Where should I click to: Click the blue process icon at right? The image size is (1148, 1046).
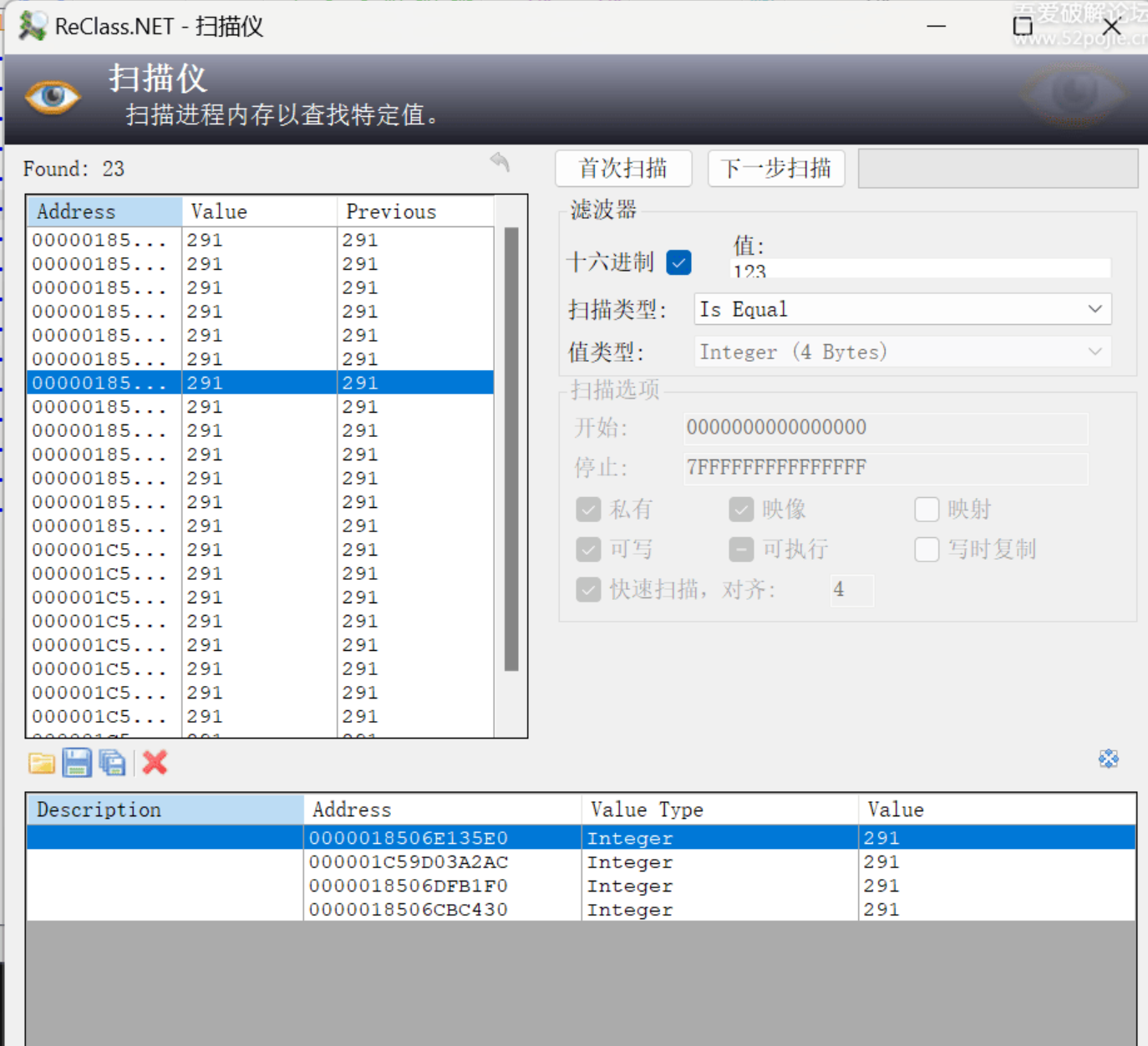pos(1108,759)
